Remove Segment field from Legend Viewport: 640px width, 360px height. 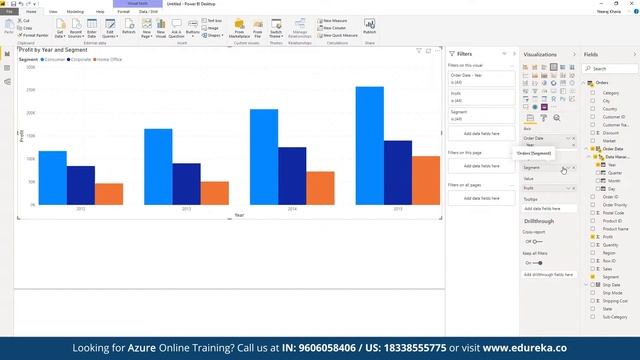(573, 168)
